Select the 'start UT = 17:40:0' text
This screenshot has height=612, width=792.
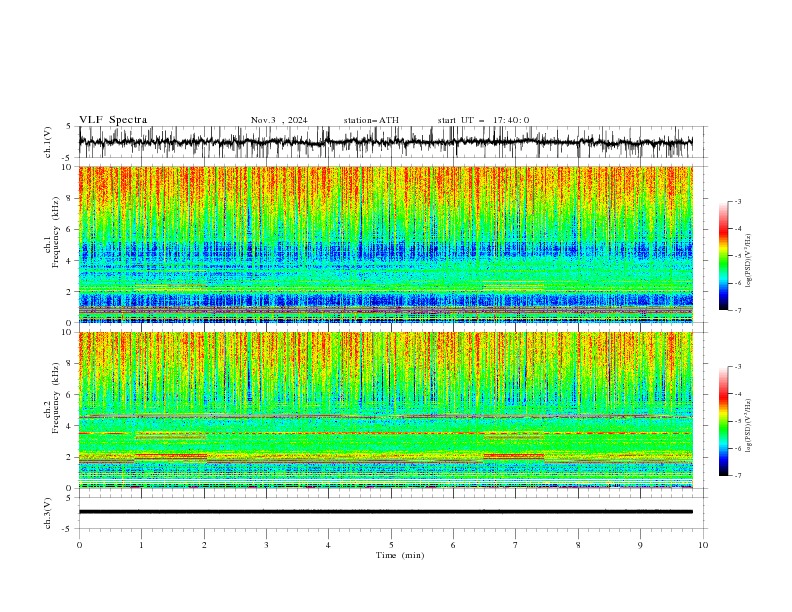coord(483,120)
